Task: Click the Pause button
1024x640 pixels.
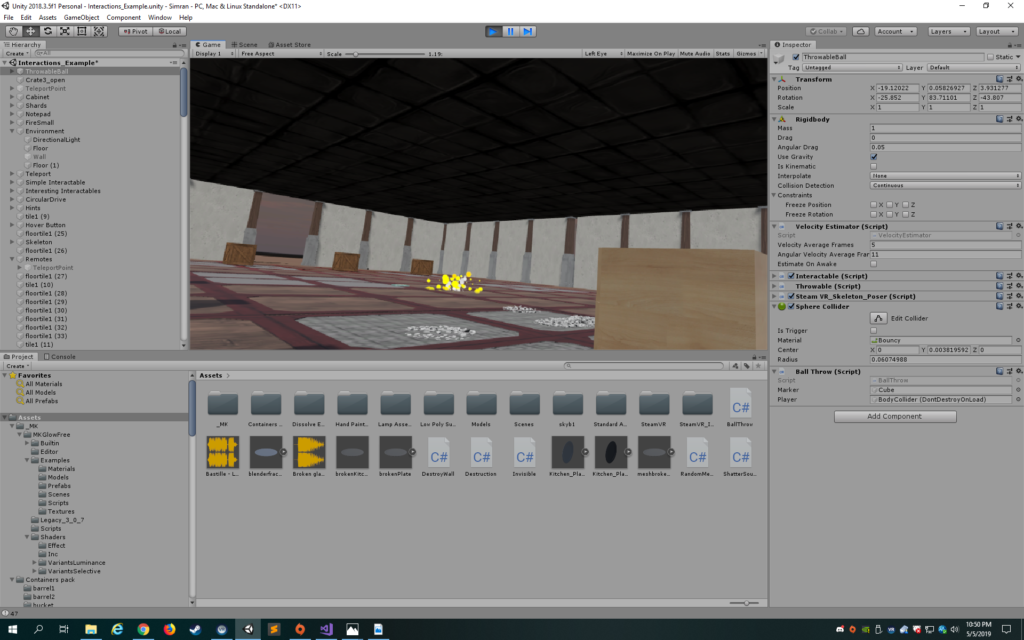Action: pos(511,31)
